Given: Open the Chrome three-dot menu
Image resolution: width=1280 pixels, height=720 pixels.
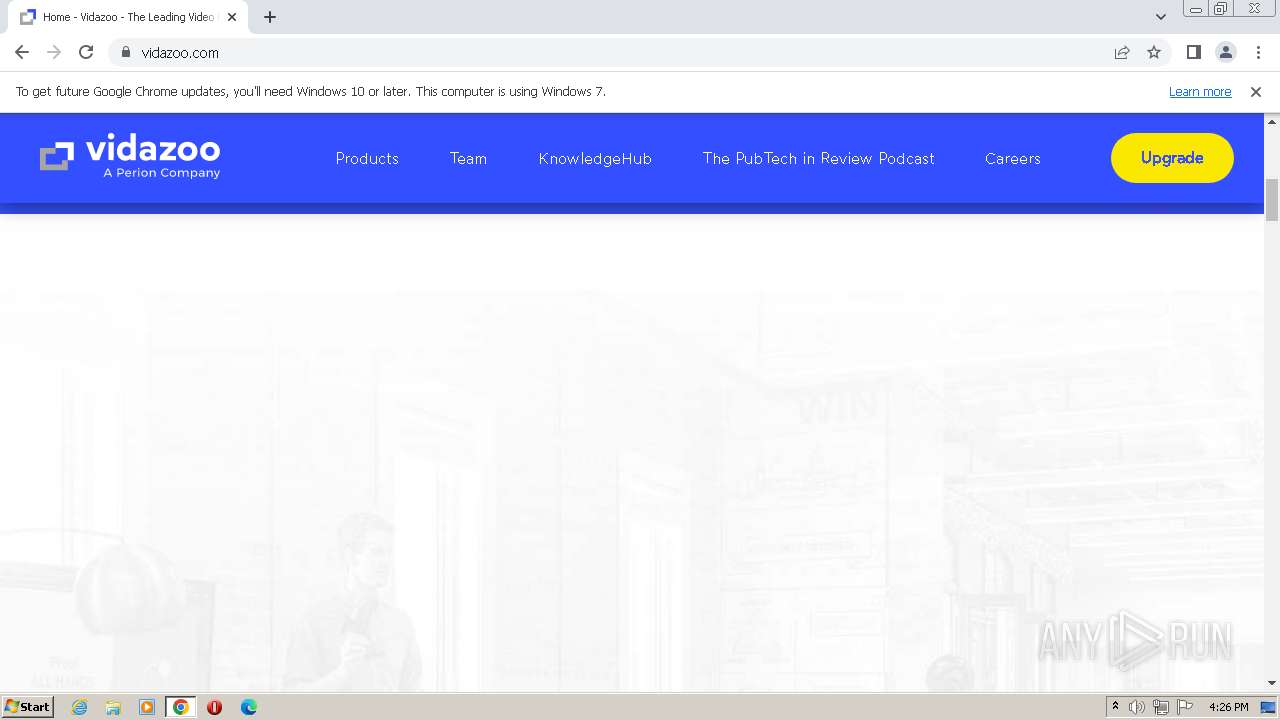Looking at the screenshot, I should [1258, 52].
